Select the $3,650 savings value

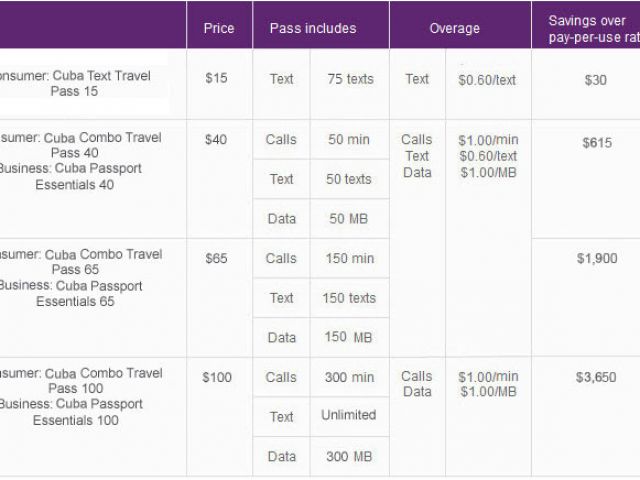point(599,377)
